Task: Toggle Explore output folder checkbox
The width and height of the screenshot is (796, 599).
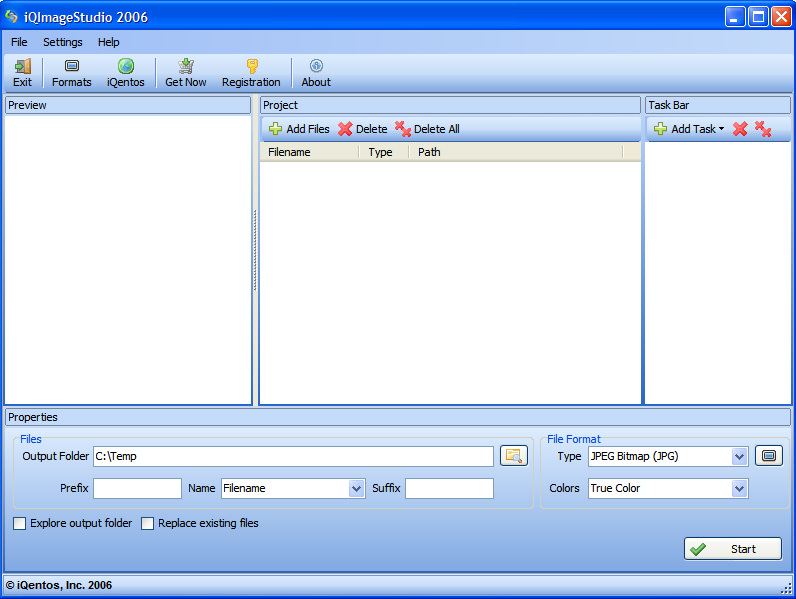Action: point(19,523)
